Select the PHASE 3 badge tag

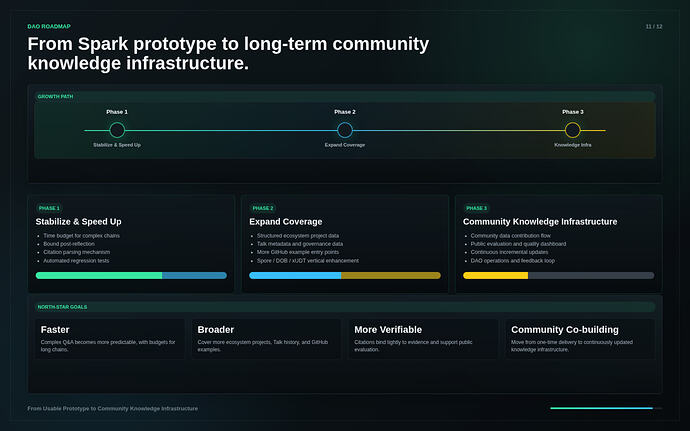(477, 208)
